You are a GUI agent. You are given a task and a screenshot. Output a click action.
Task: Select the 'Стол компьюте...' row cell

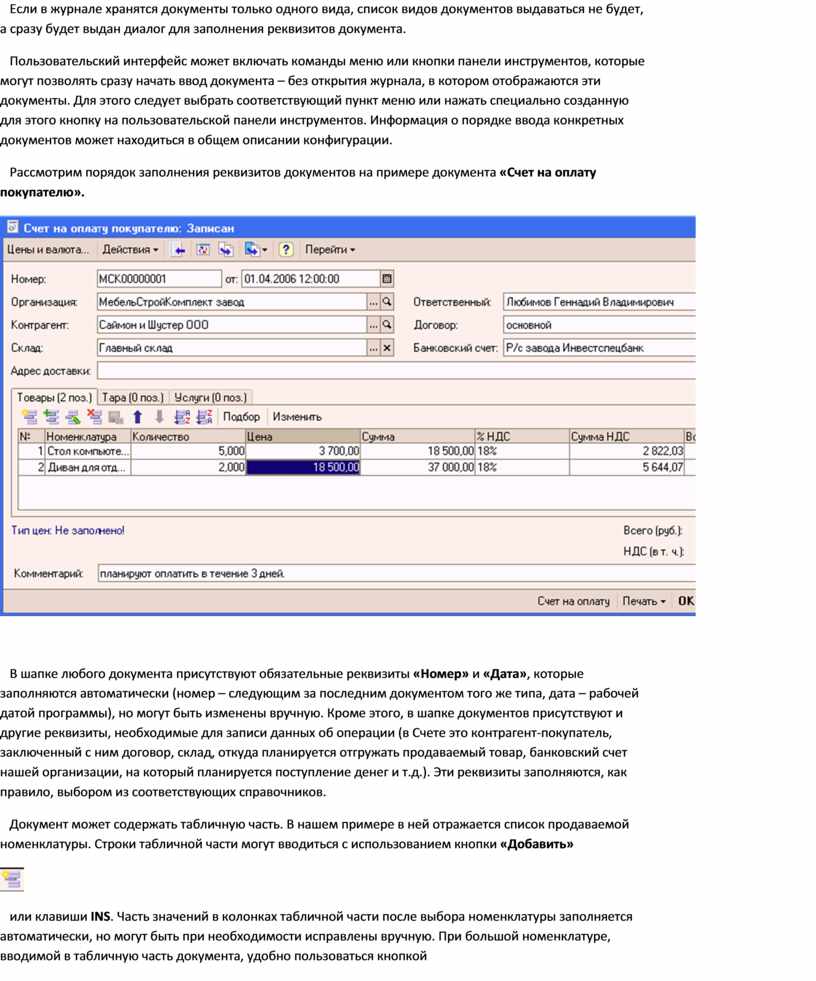tap(87, 451)
